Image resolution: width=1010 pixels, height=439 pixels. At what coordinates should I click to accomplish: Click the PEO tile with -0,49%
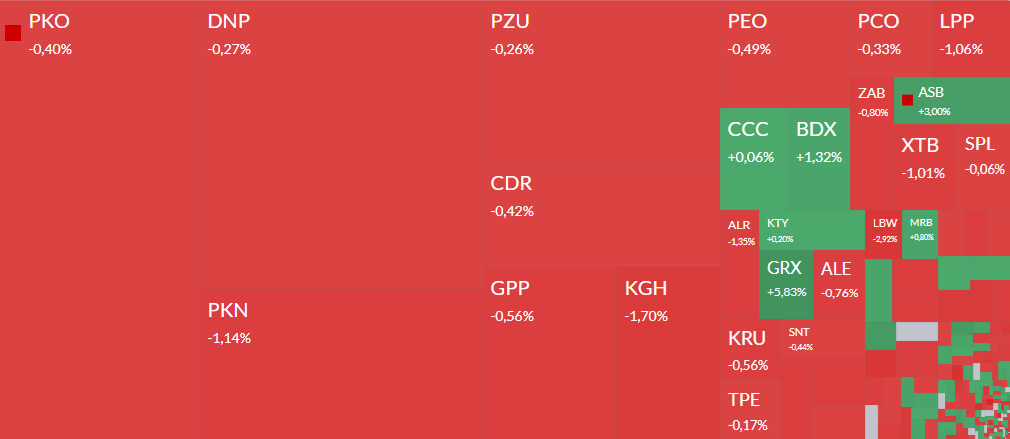tap(785, 55)
